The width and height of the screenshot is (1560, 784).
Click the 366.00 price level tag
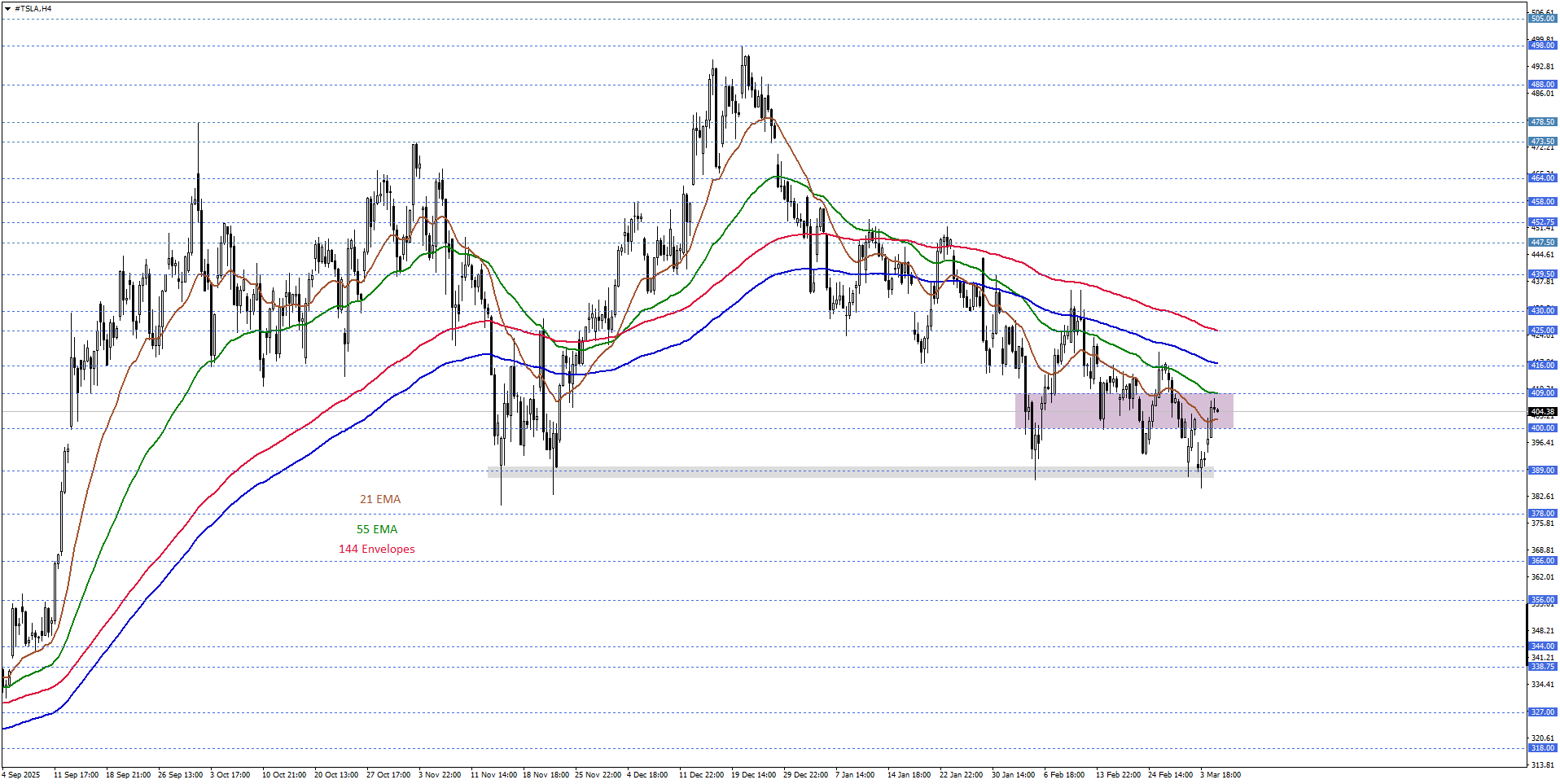tap(1542, 561)
